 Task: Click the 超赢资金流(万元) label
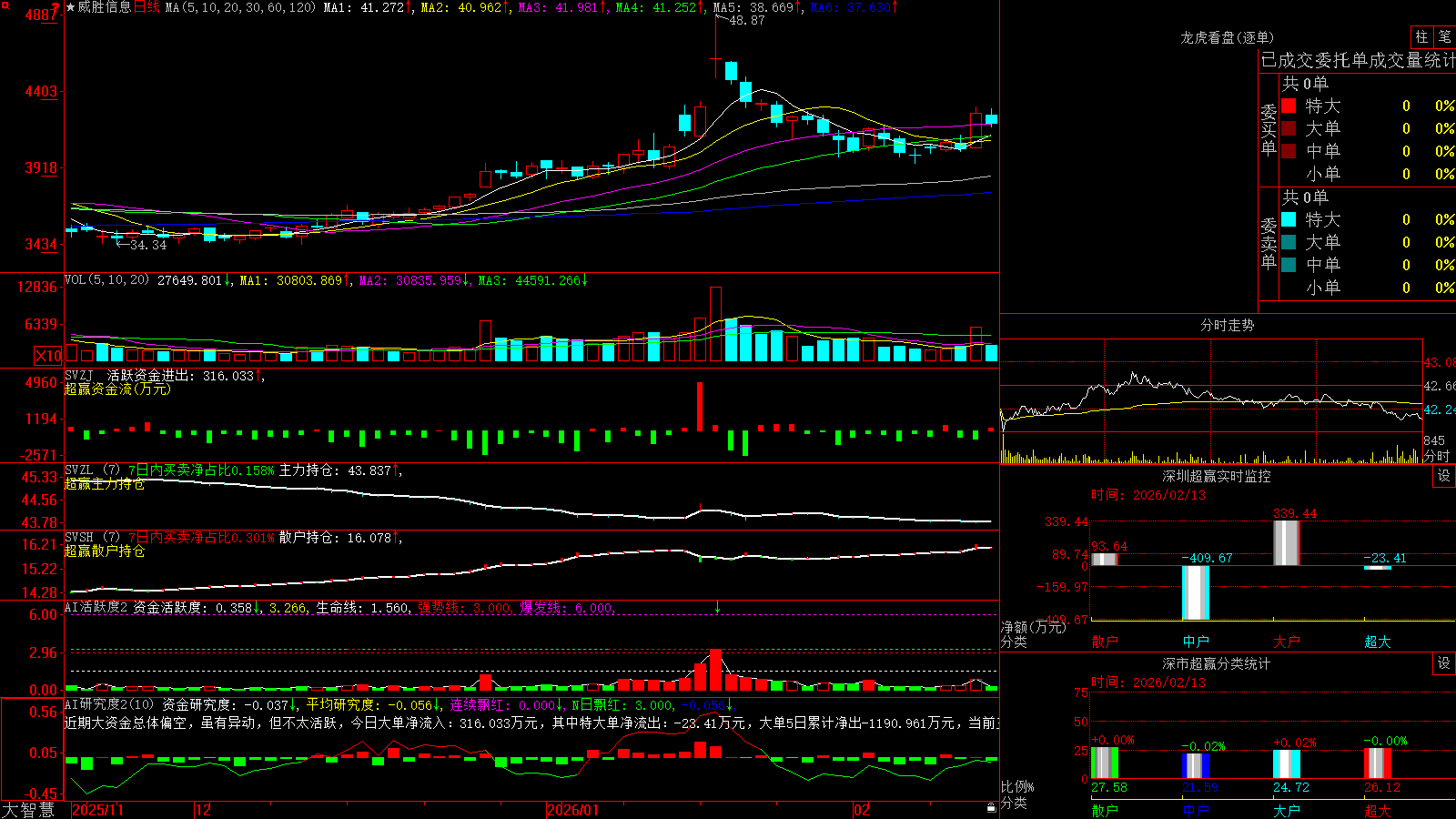(x=117, y=389)
